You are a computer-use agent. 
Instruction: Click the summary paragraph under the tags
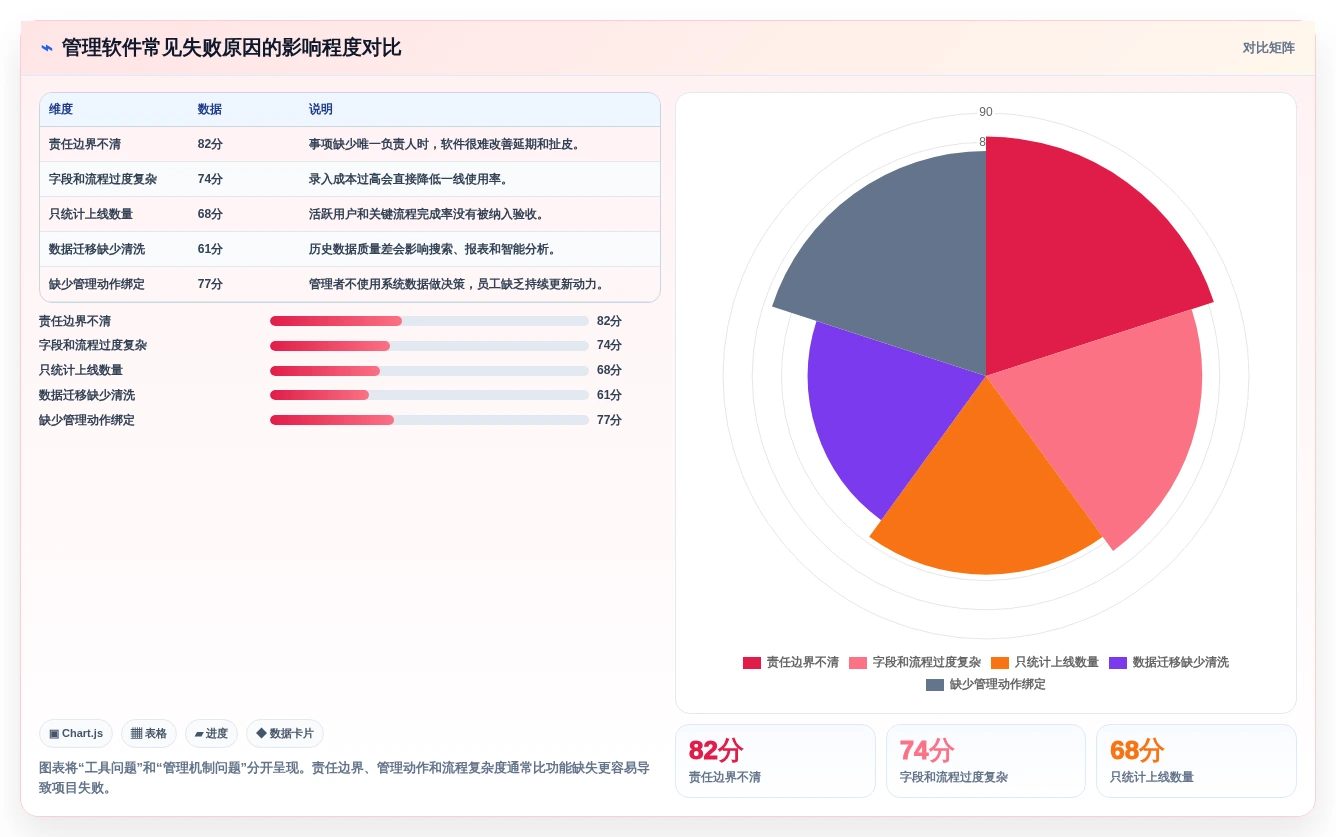(x=345, y=778)
